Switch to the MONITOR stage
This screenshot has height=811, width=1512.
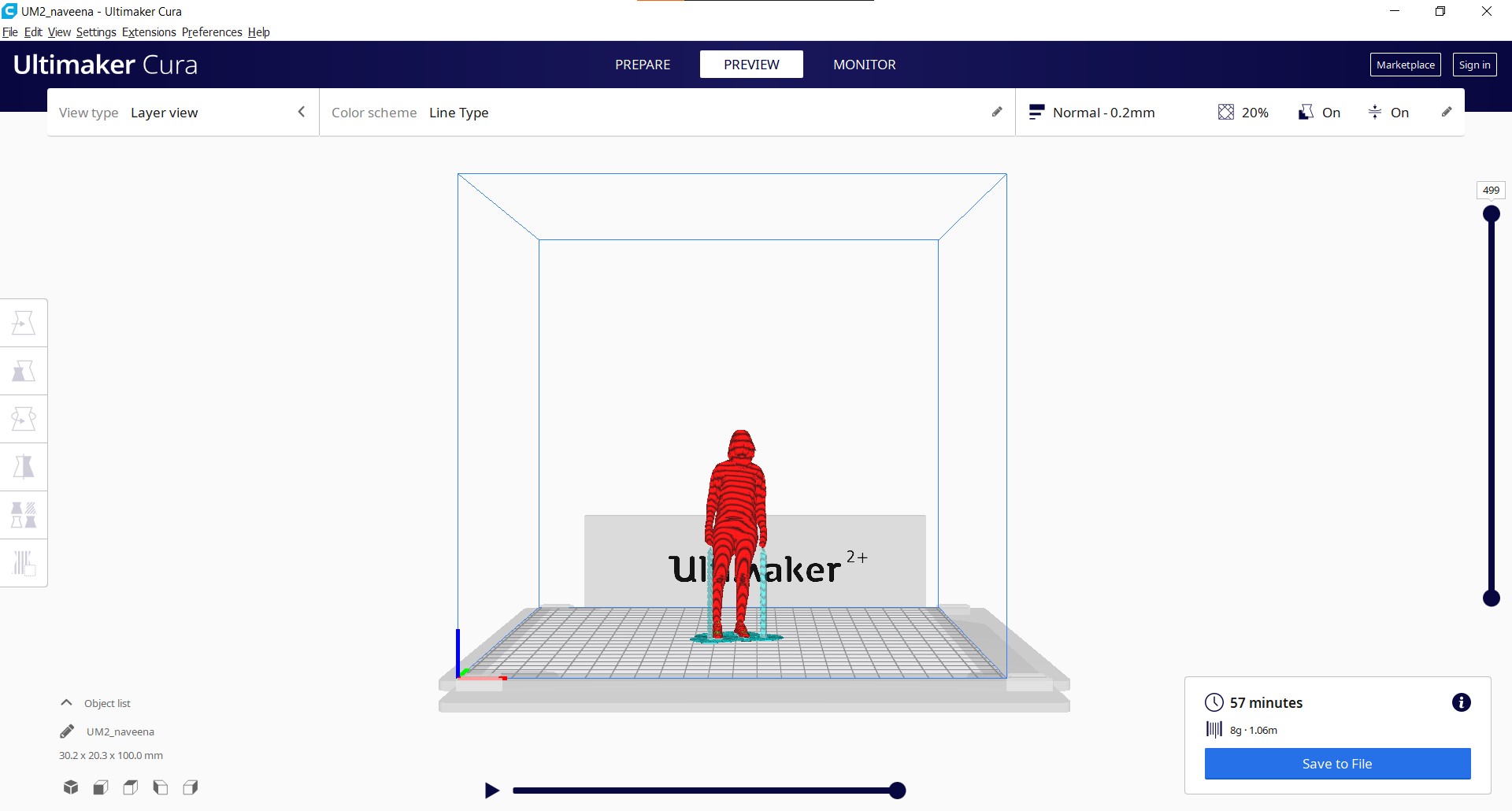(865, 65)
